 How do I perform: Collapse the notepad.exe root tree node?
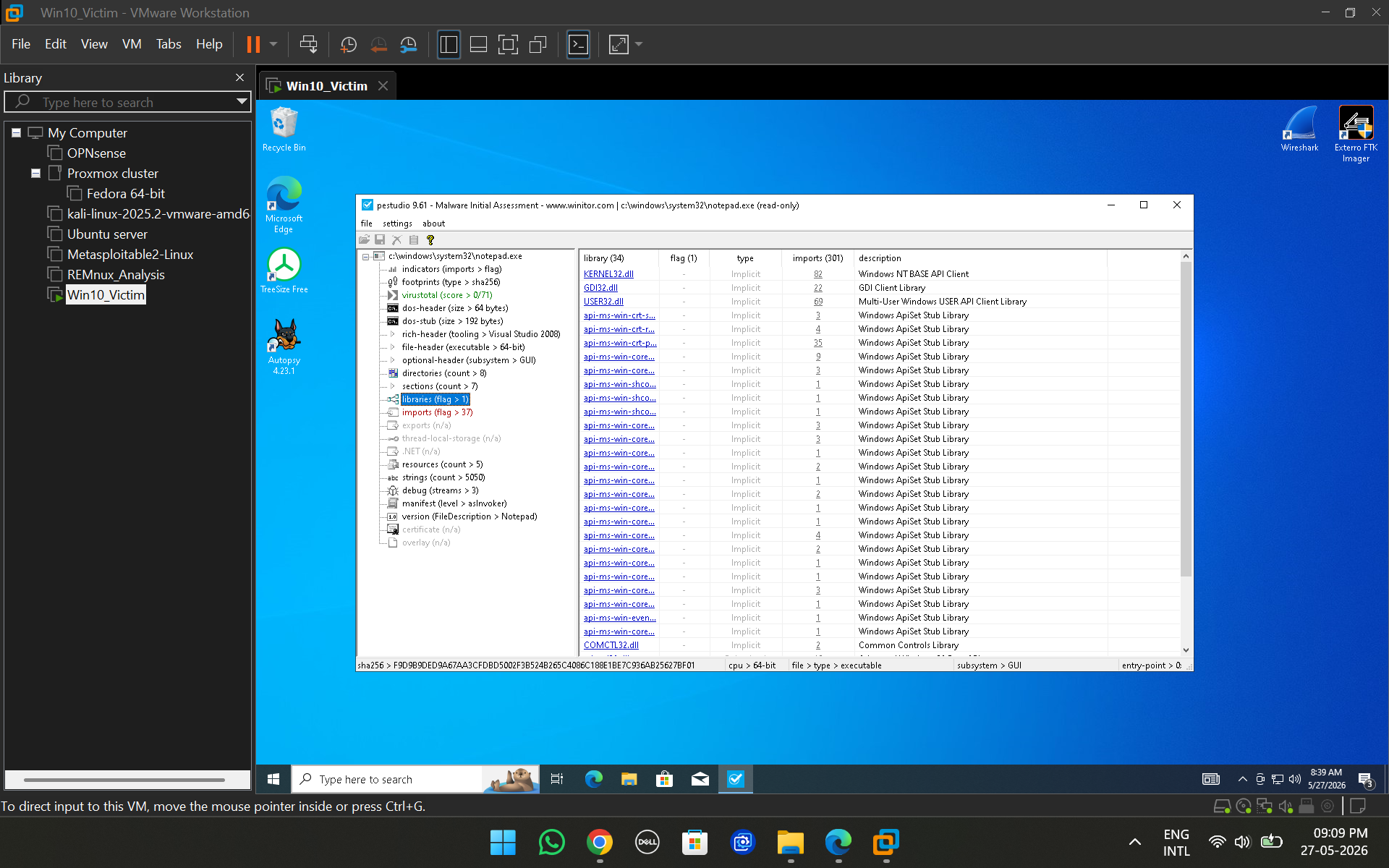click(366, 256)
